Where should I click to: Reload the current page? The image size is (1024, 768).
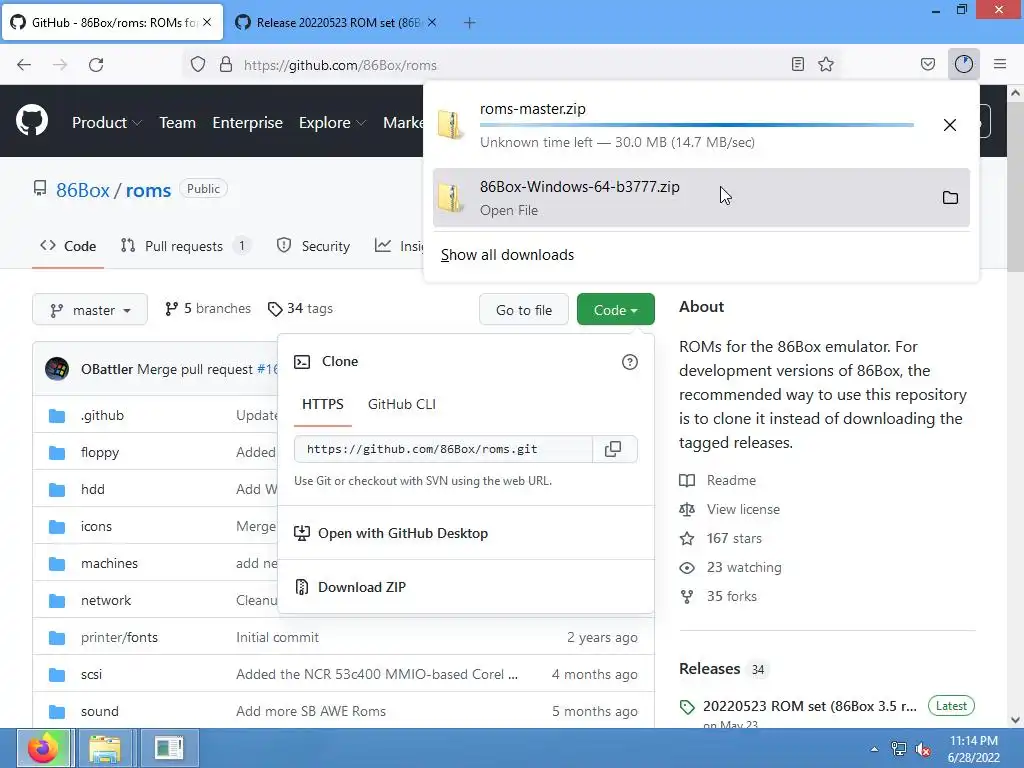96,65
